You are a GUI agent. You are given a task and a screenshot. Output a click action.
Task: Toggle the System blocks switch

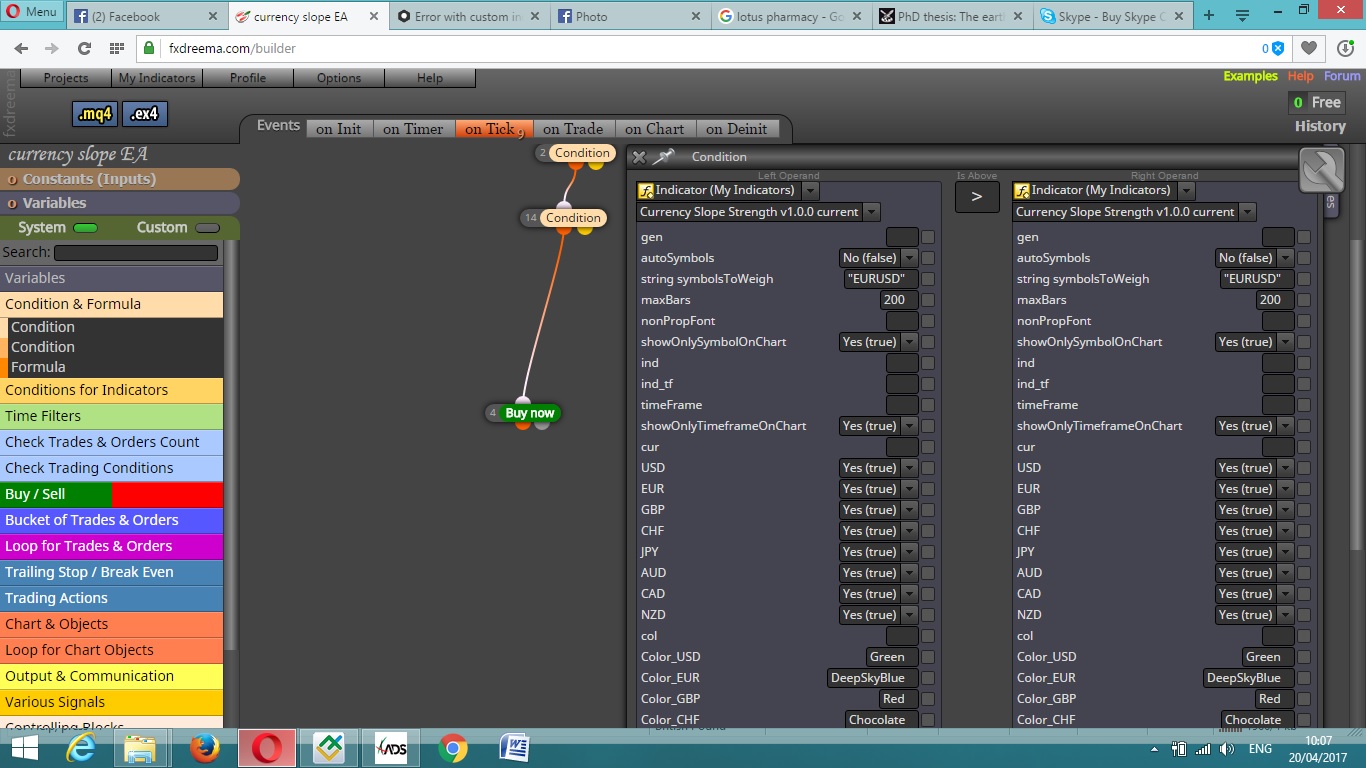(x=85, y=228)
